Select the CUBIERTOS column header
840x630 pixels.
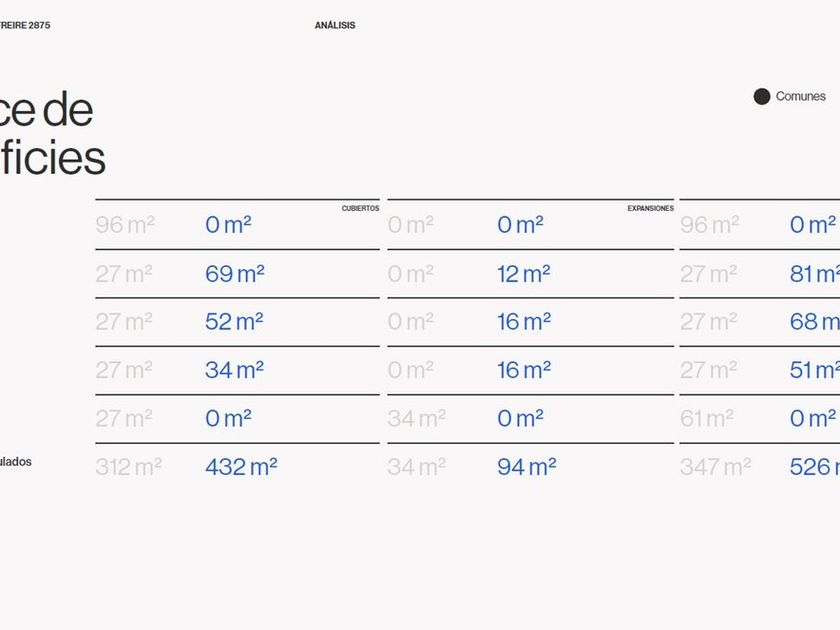click(x=360, y=208)
